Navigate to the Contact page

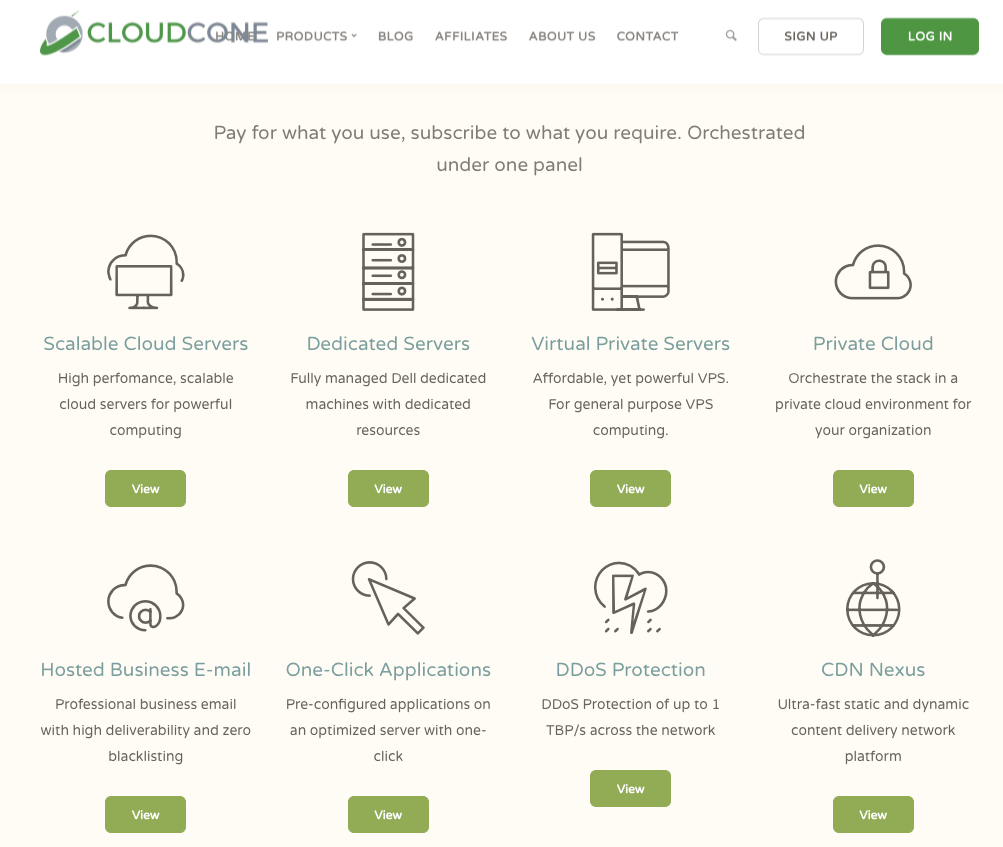pyautogui.click(x=647, y=36)
